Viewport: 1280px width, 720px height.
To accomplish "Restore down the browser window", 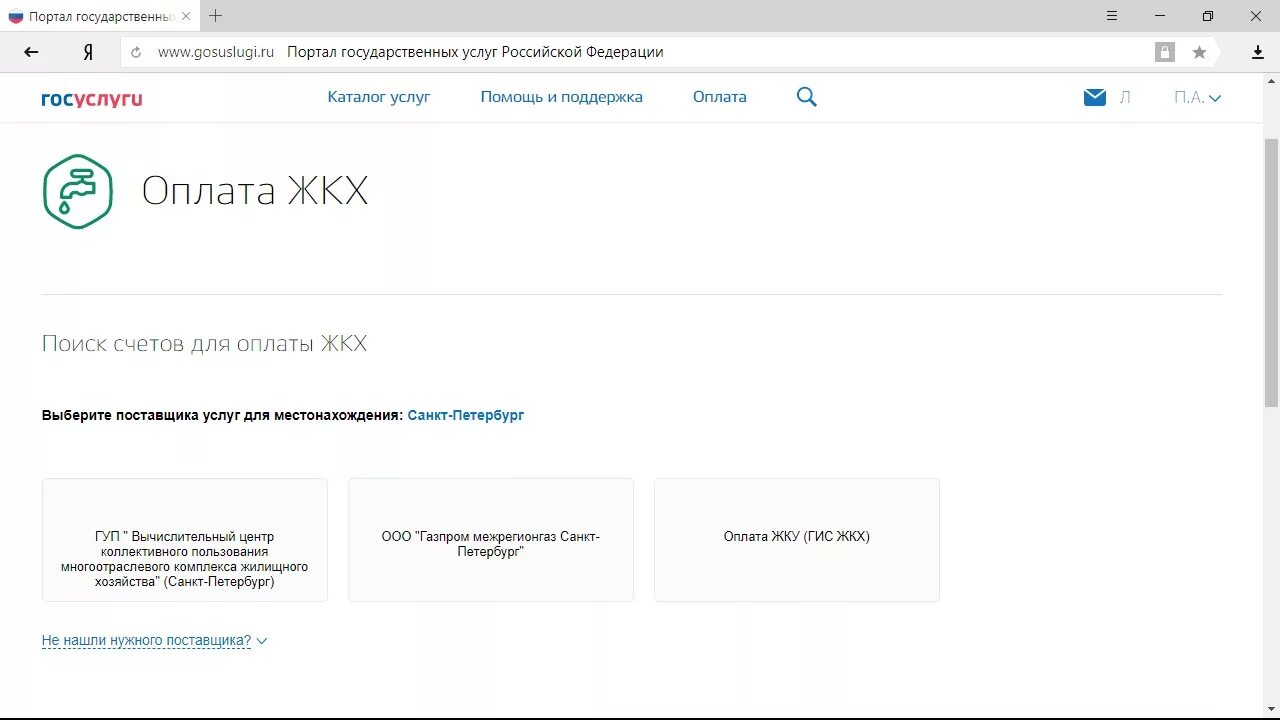I will (1208, 16).
